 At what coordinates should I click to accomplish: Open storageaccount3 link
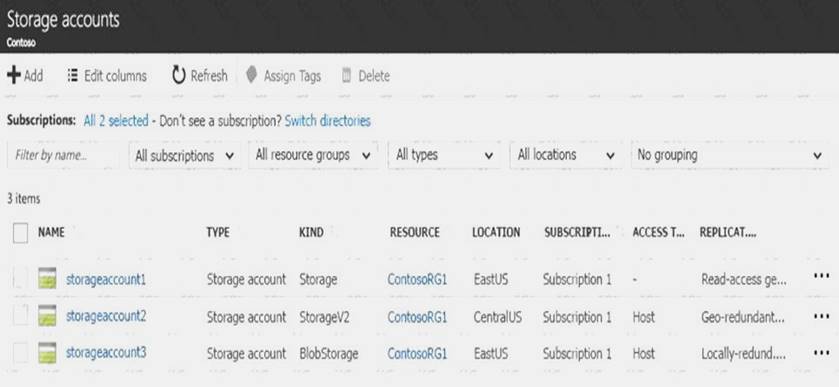pyautogui.click(x=105, y=353)
